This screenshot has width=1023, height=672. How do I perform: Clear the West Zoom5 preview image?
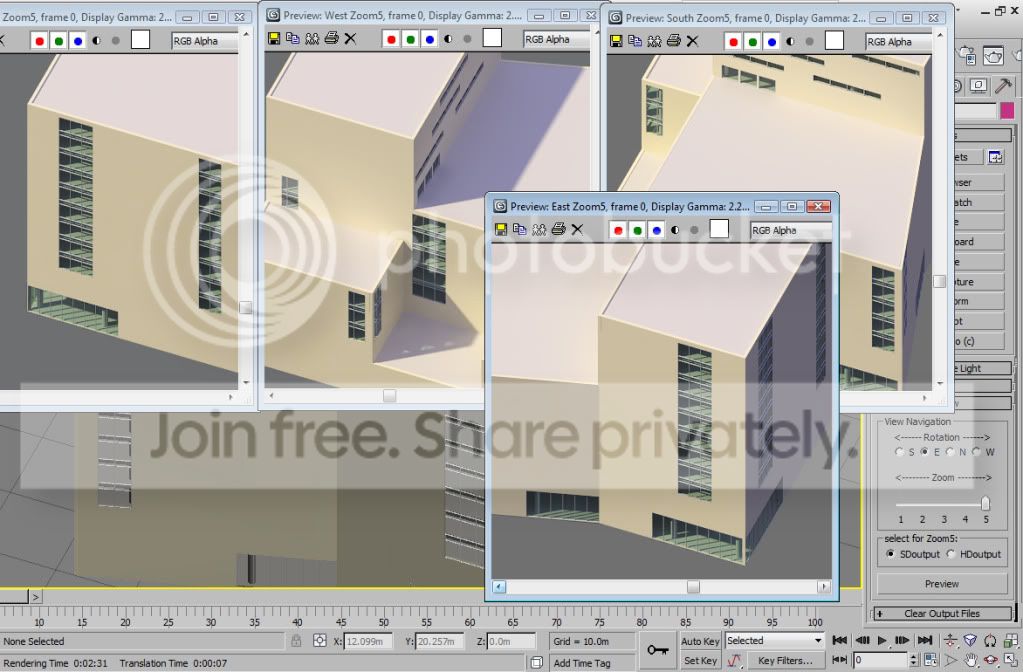[x=350, y=38]
